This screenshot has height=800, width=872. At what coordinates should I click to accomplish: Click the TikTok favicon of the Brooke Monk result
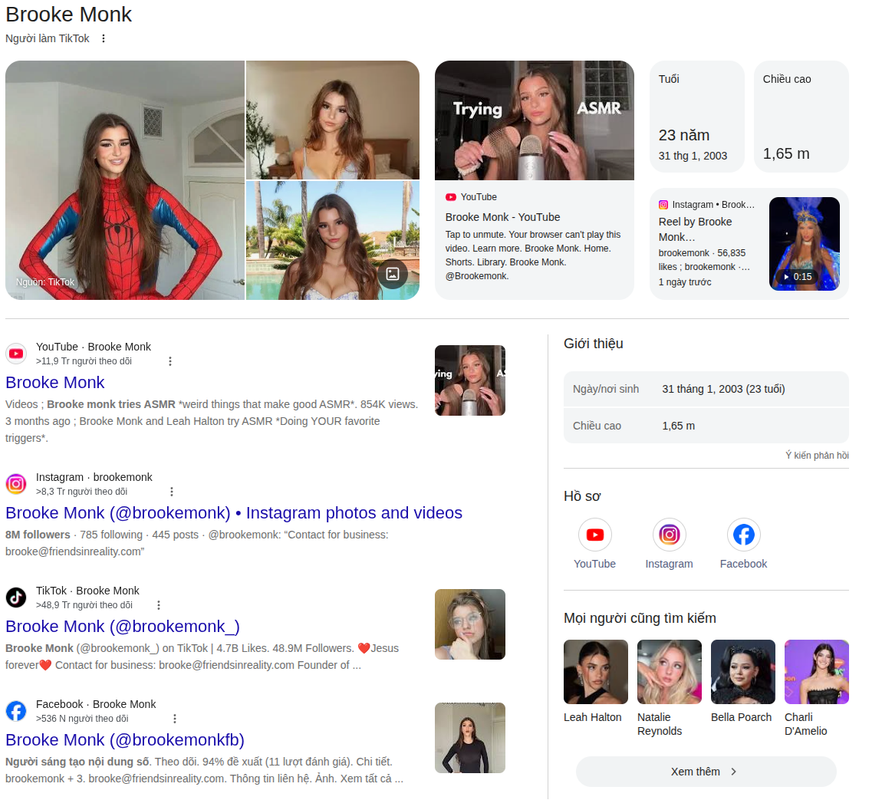pos(16,597)
